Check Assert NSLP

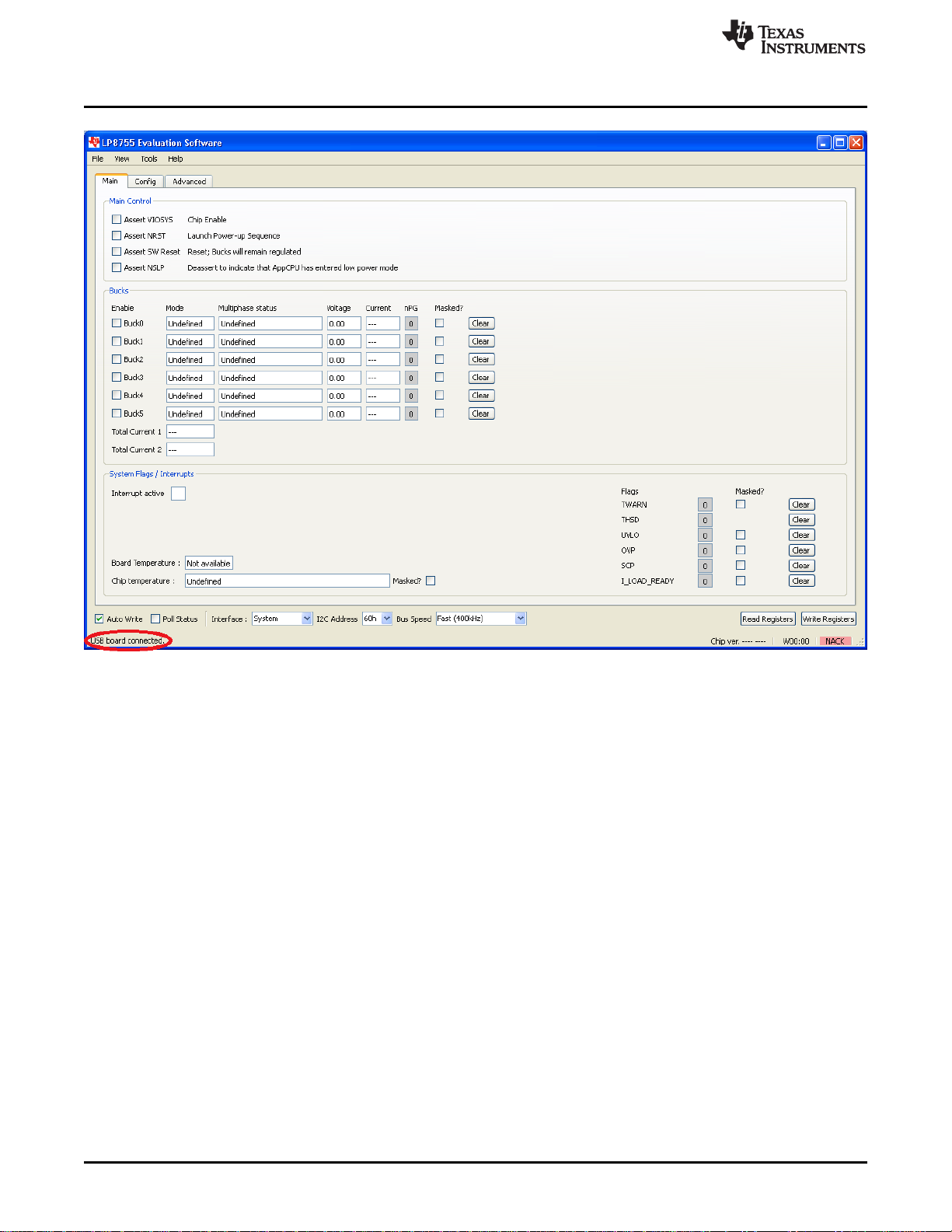point(117,267)
